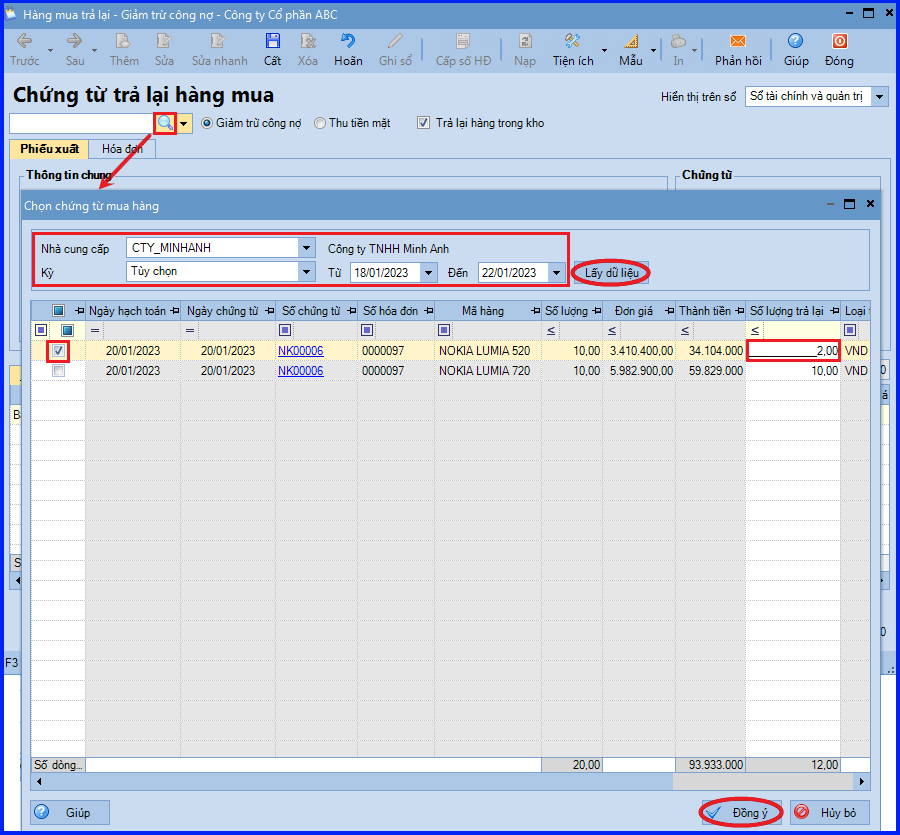Image resolution: width=900 pixels, height=835 pixels.
Task: Confirm with the Đồng ý button
Action: [742, 813]
